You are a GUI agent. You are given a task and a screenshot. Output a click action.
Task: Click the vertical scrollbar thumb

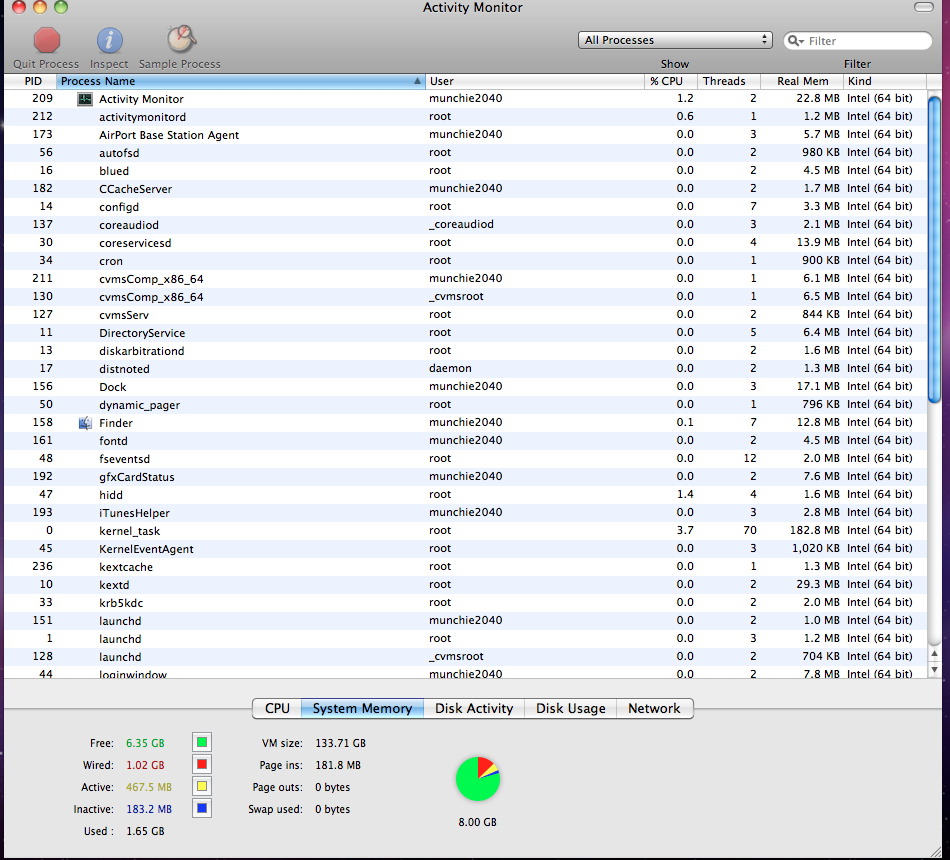coord(934,249)
